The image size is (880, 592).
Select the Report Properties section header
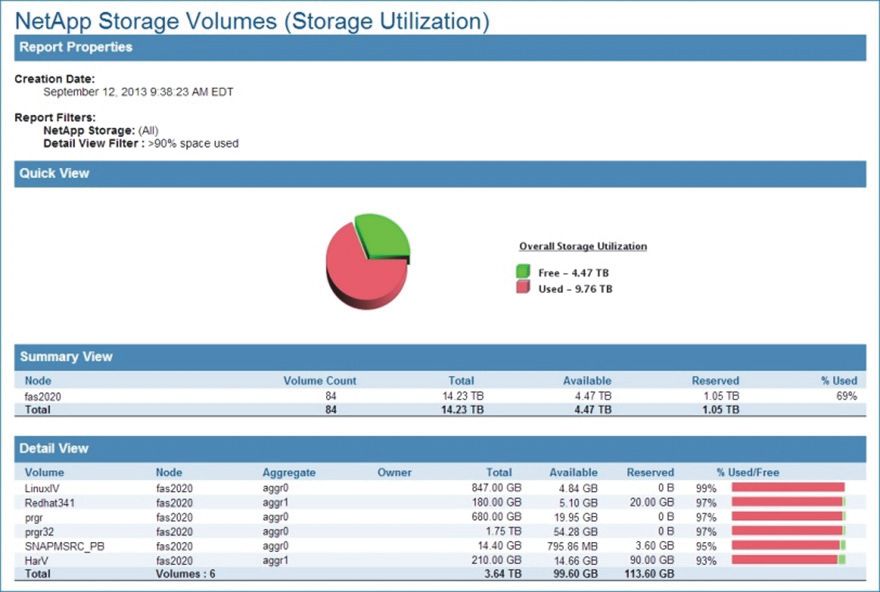coord(440,48)
